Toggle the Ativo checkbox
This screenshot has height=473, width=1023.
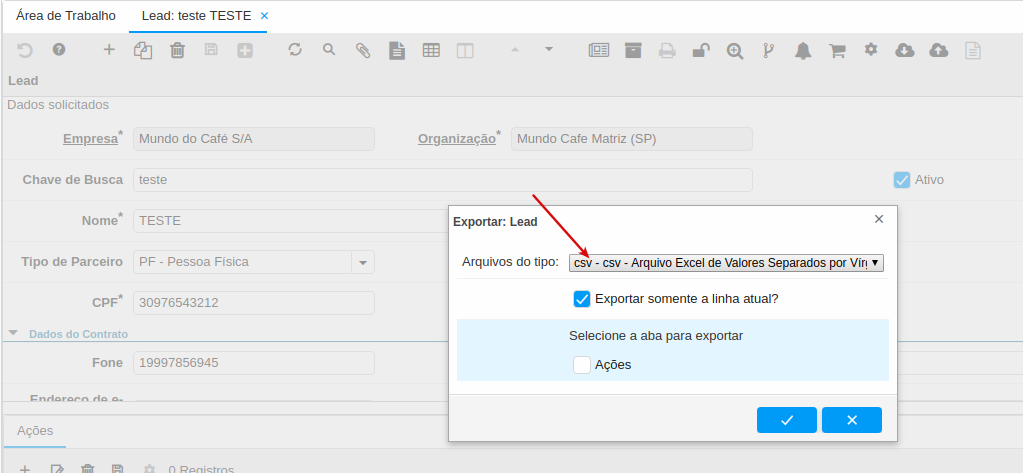click(902, 180)
